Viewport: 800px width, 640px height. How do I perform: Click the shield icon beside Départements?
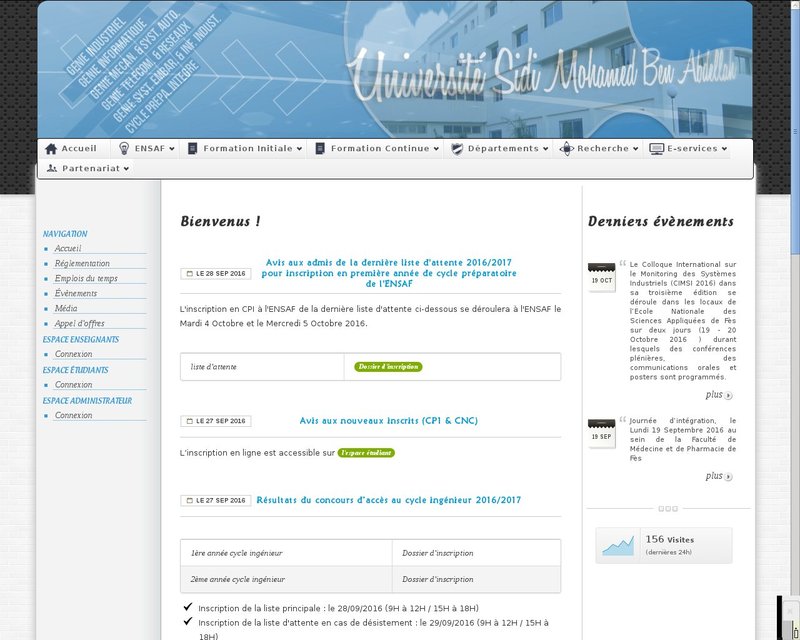(x=457, y=149)
